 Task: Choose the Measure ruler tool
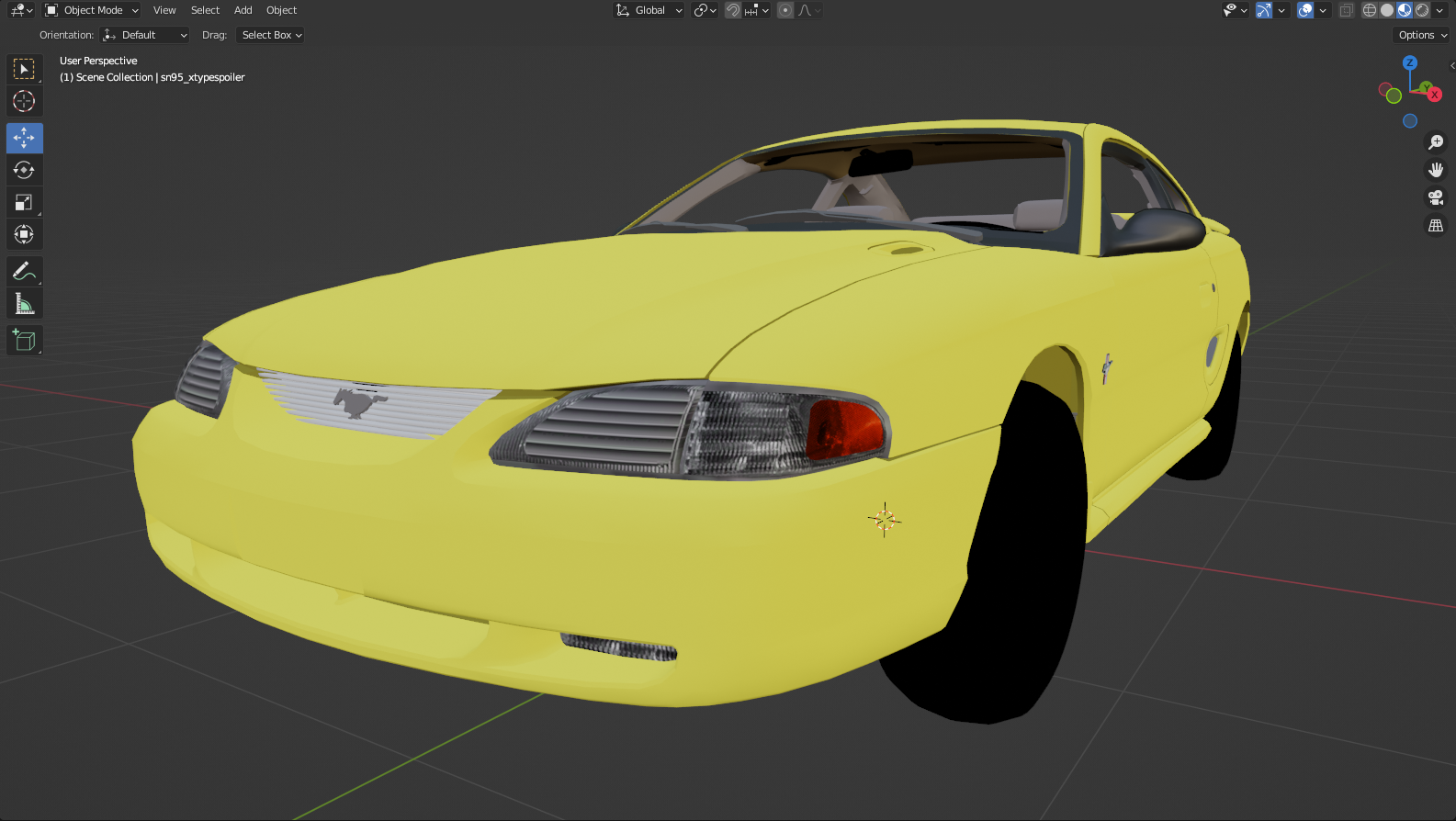tap(24, 303)
